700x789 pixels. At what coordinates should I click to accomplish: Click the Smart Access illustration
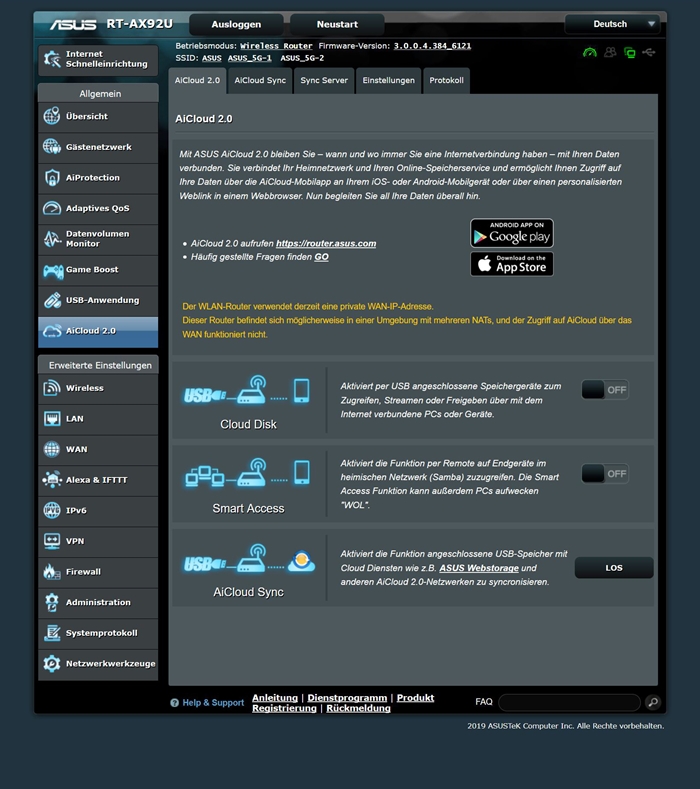coord(247,473)
